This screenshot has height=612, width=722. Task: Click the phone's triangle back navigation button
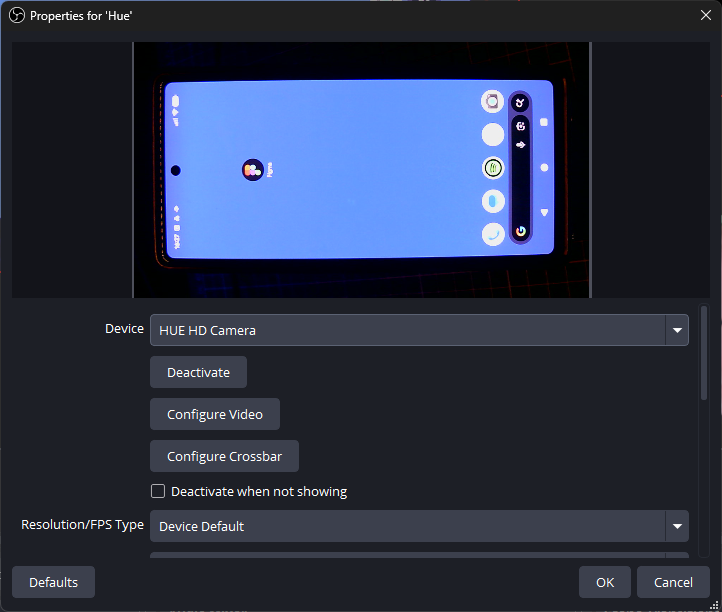544,212
